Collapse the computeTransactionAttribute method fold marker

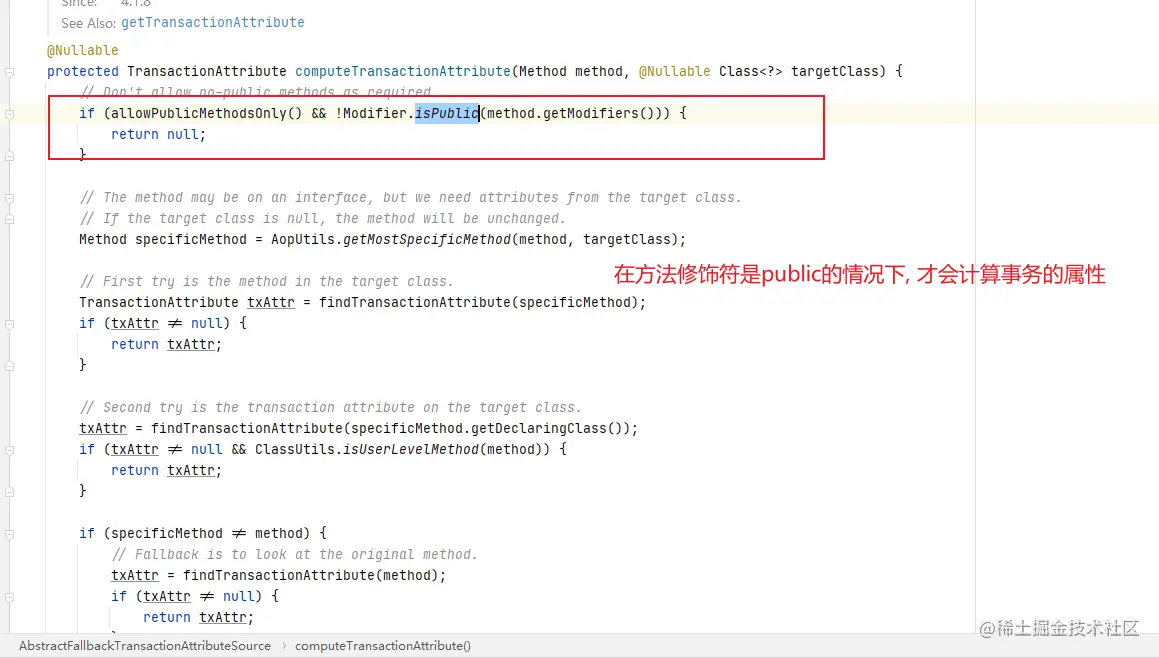pos(10,72)
